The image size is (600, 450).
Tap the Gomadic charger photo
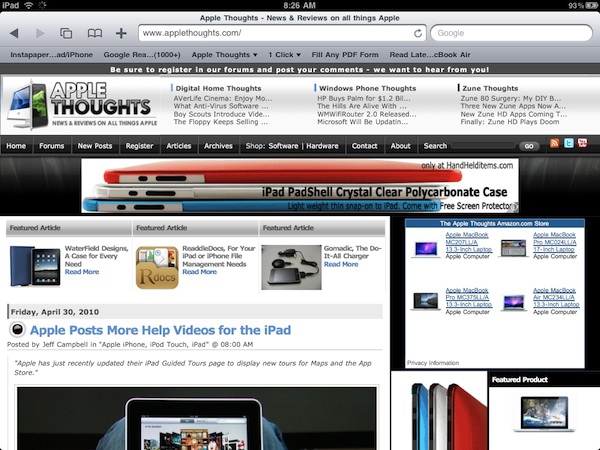point(291,267)
